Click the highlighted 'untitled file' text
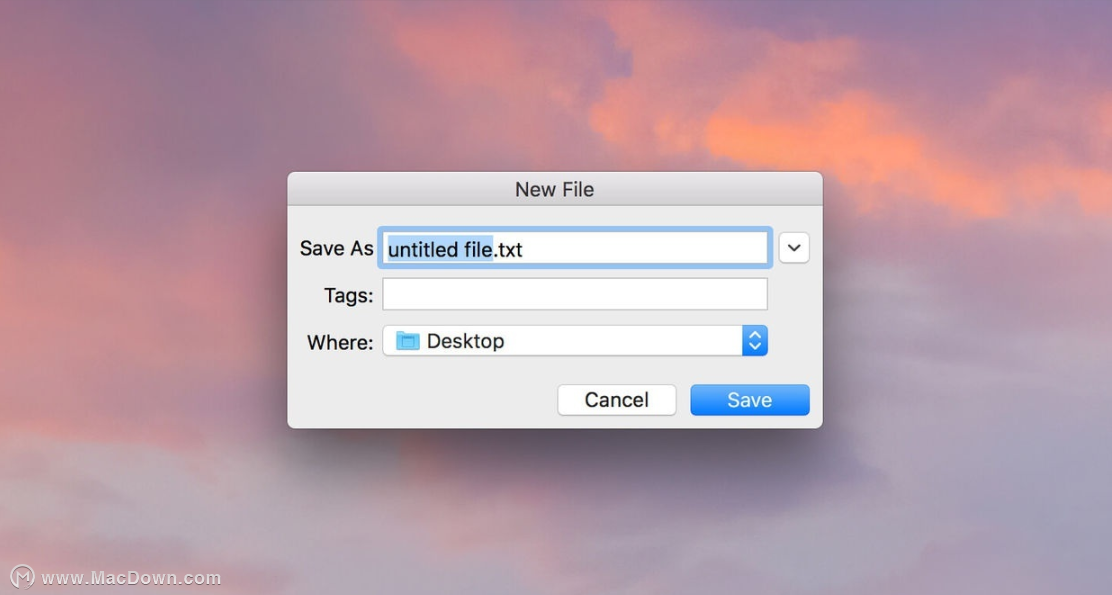 pos(440,249)
